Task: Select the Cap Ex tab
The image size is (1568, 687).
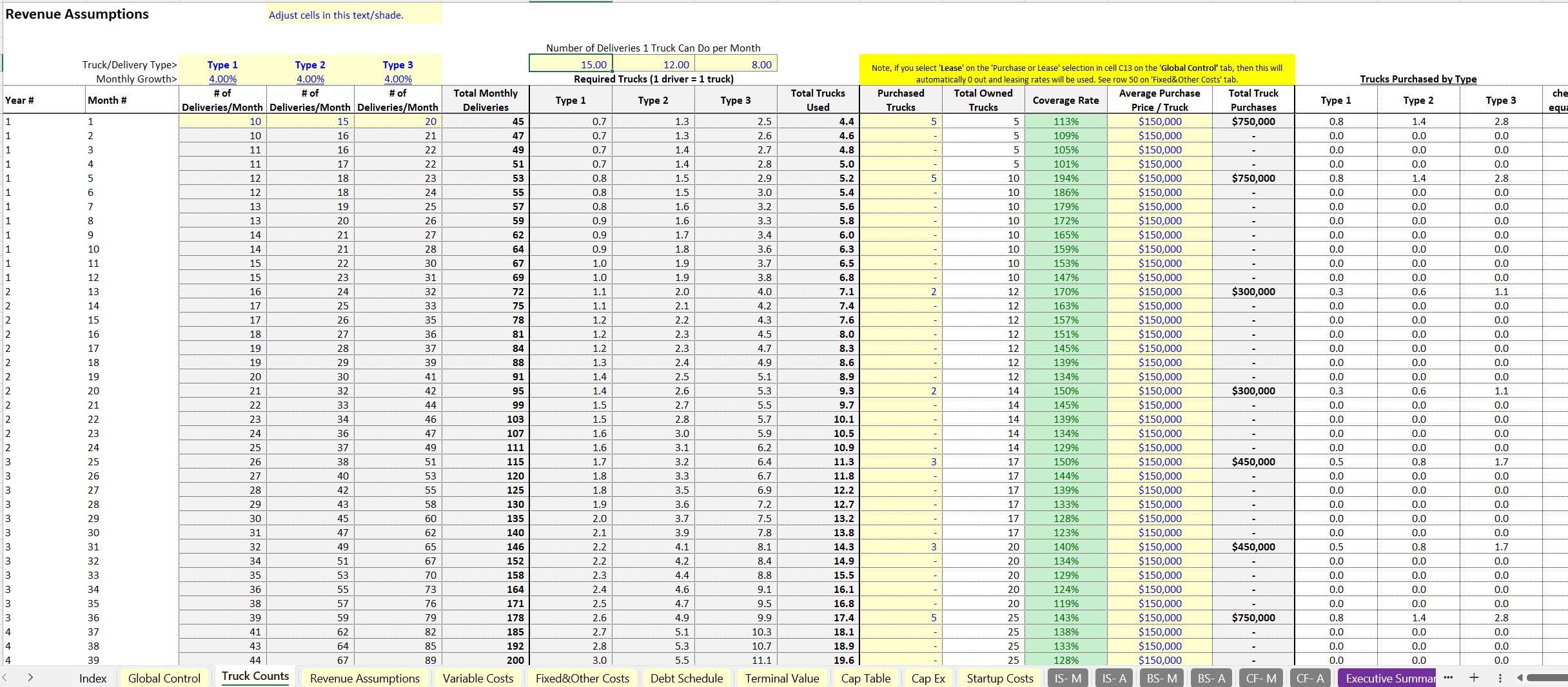Action: (x=928, y=678)
